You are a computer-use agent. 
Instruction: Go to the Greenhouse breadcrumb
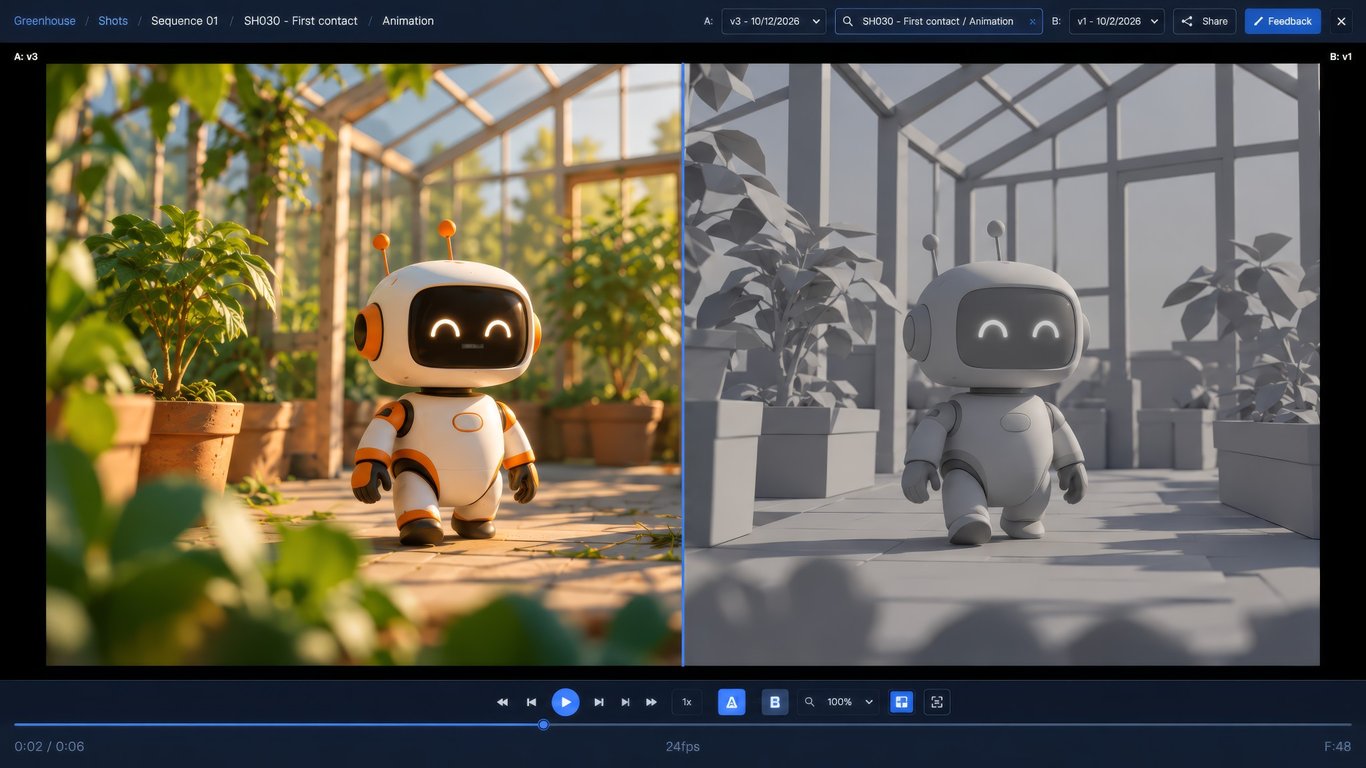coord(45,21)
